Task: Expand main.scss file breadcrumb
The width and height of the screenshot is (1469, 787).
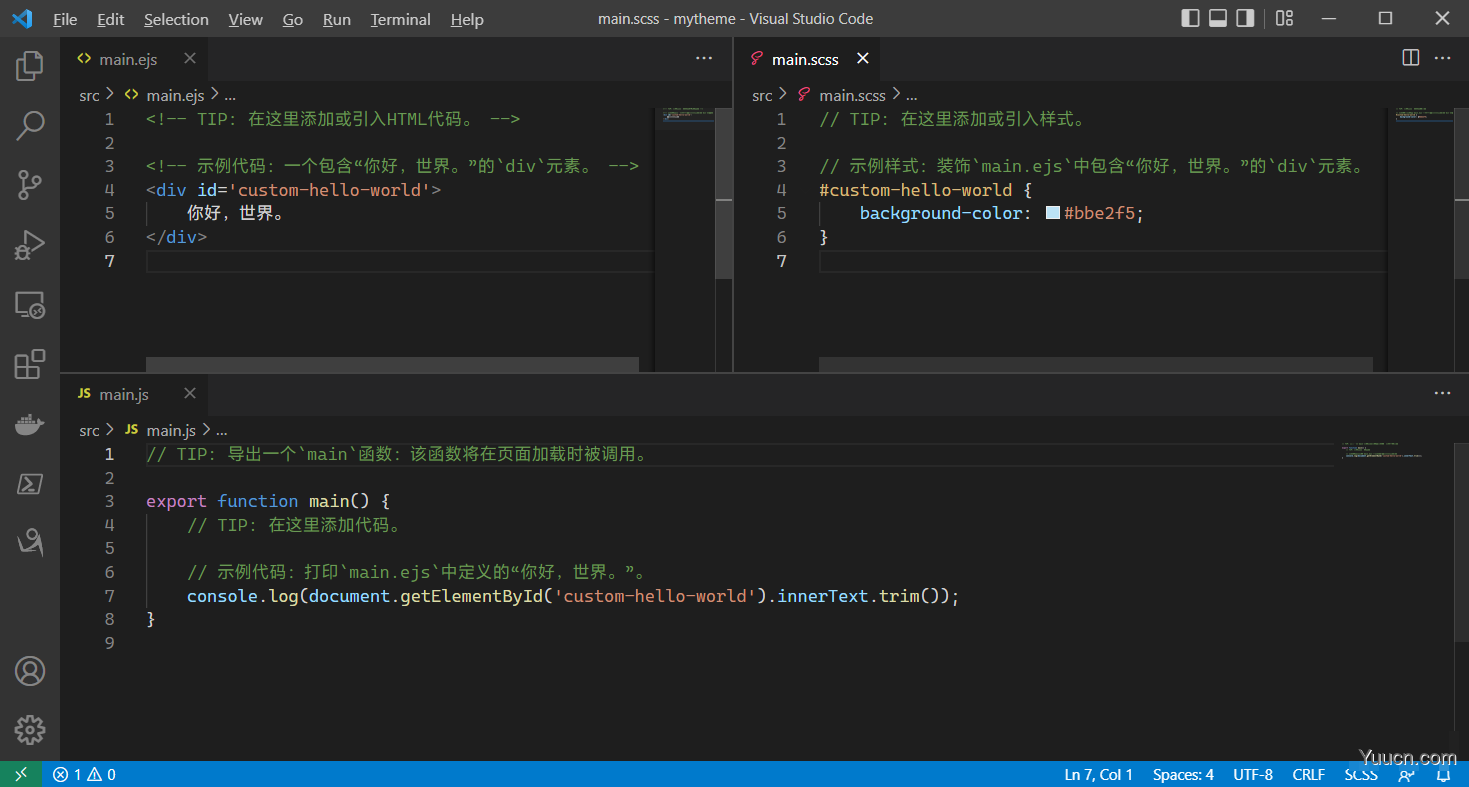Action: tap(852, 95)
